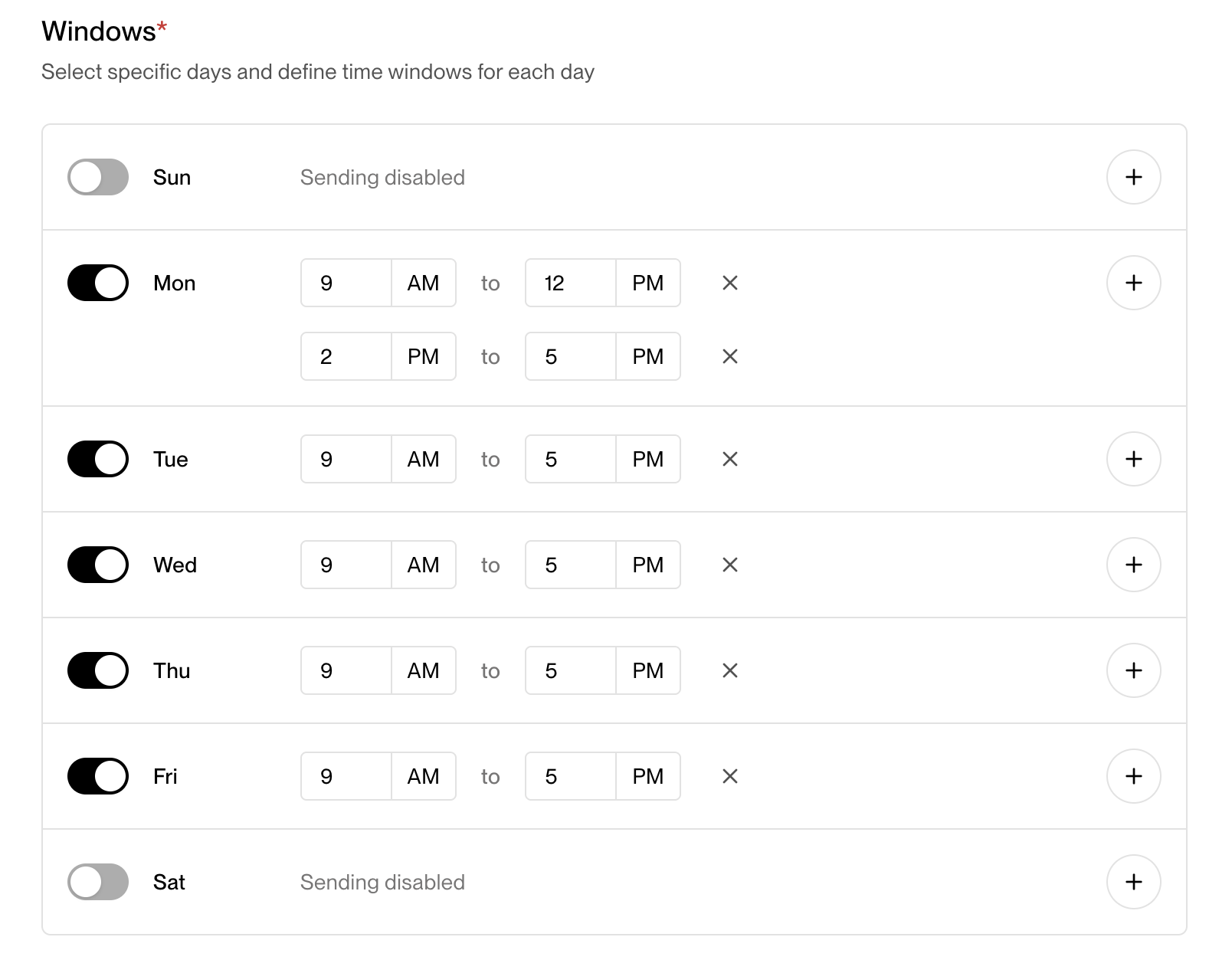
Task: Change Tuesday's end PM selector
Action: 647,459
